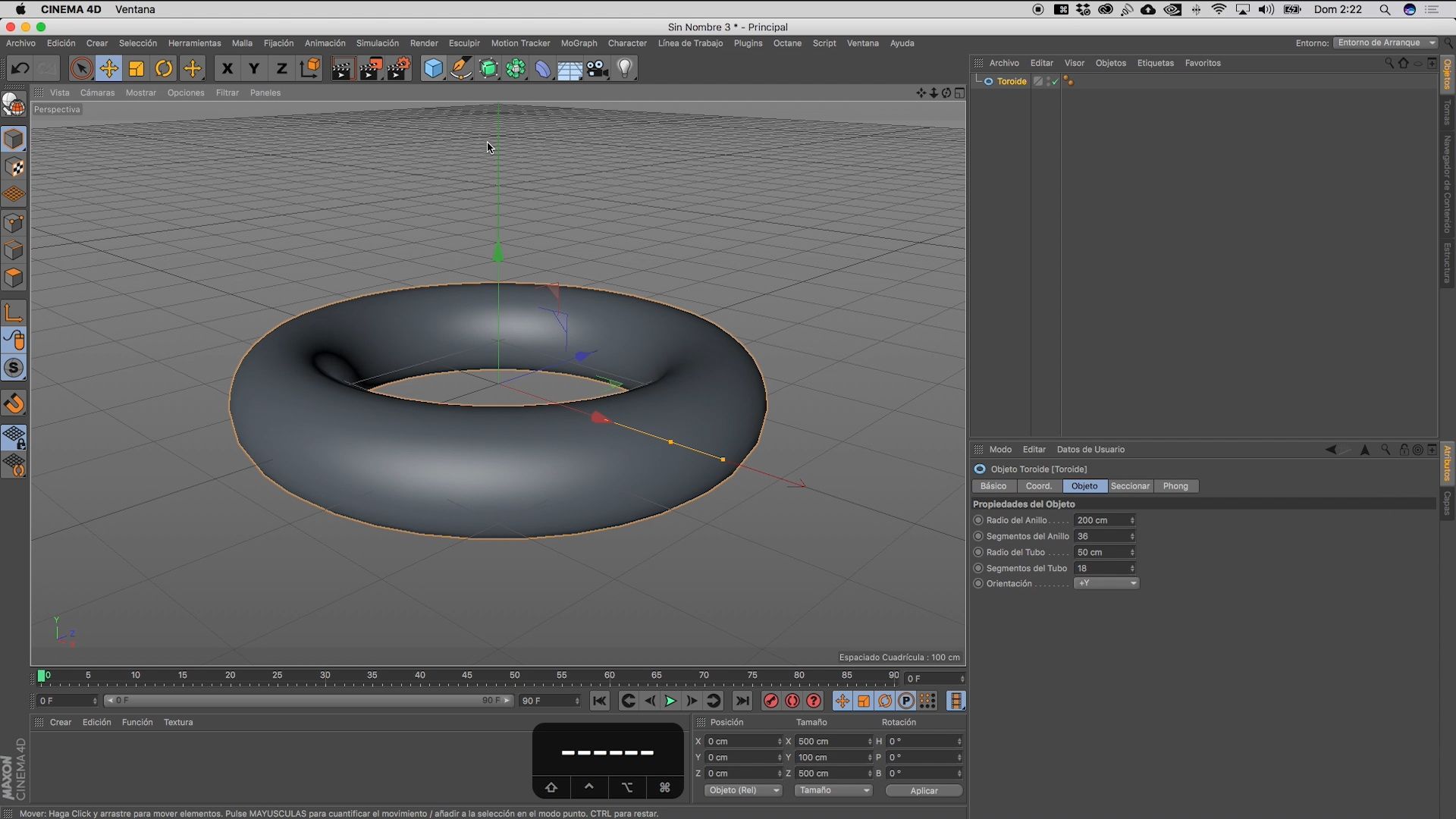Toggle position keyframe recording

coord(842,701)
